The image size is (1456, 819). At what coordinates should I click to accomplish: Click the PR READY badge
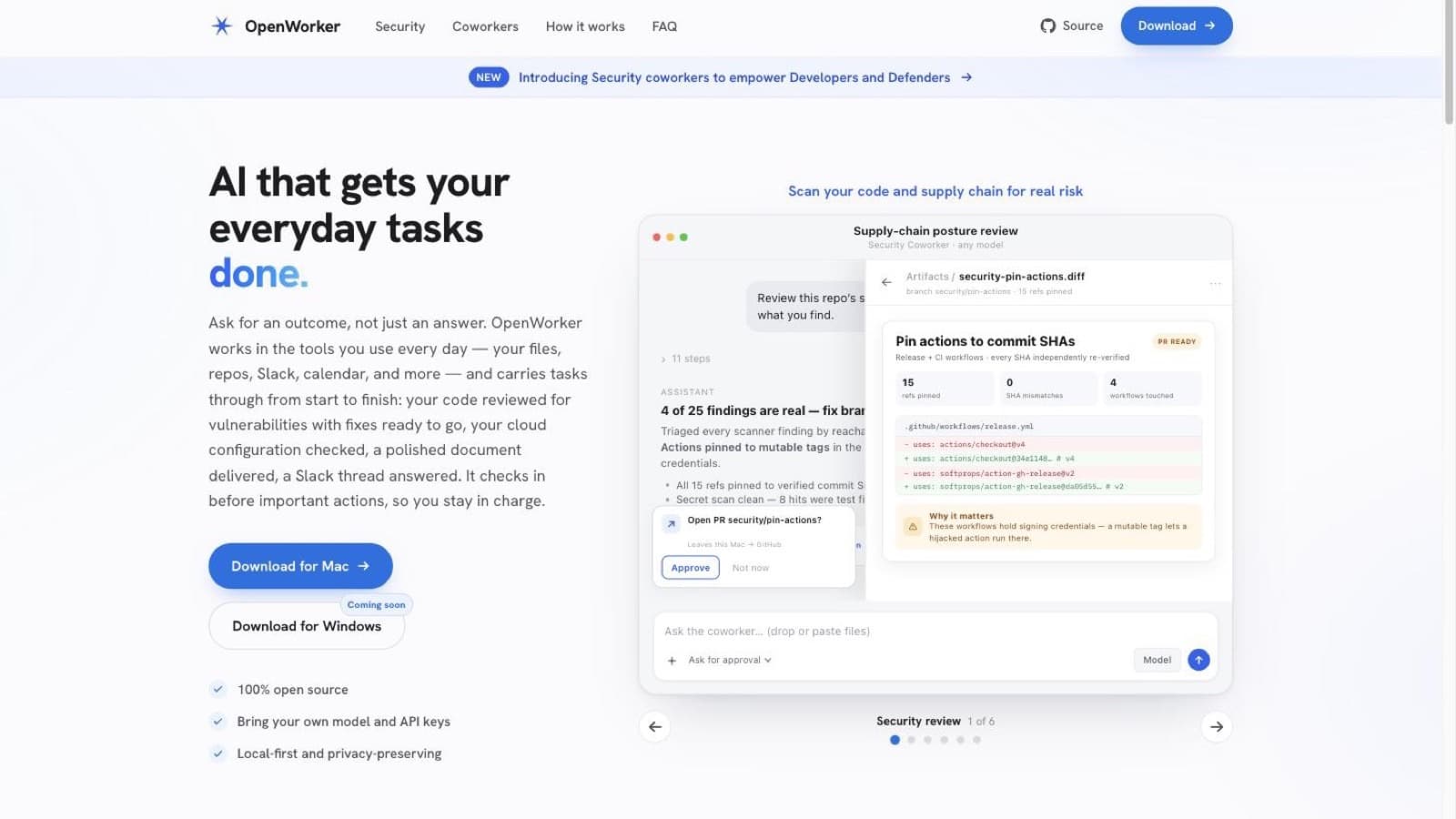[1177, 341]
